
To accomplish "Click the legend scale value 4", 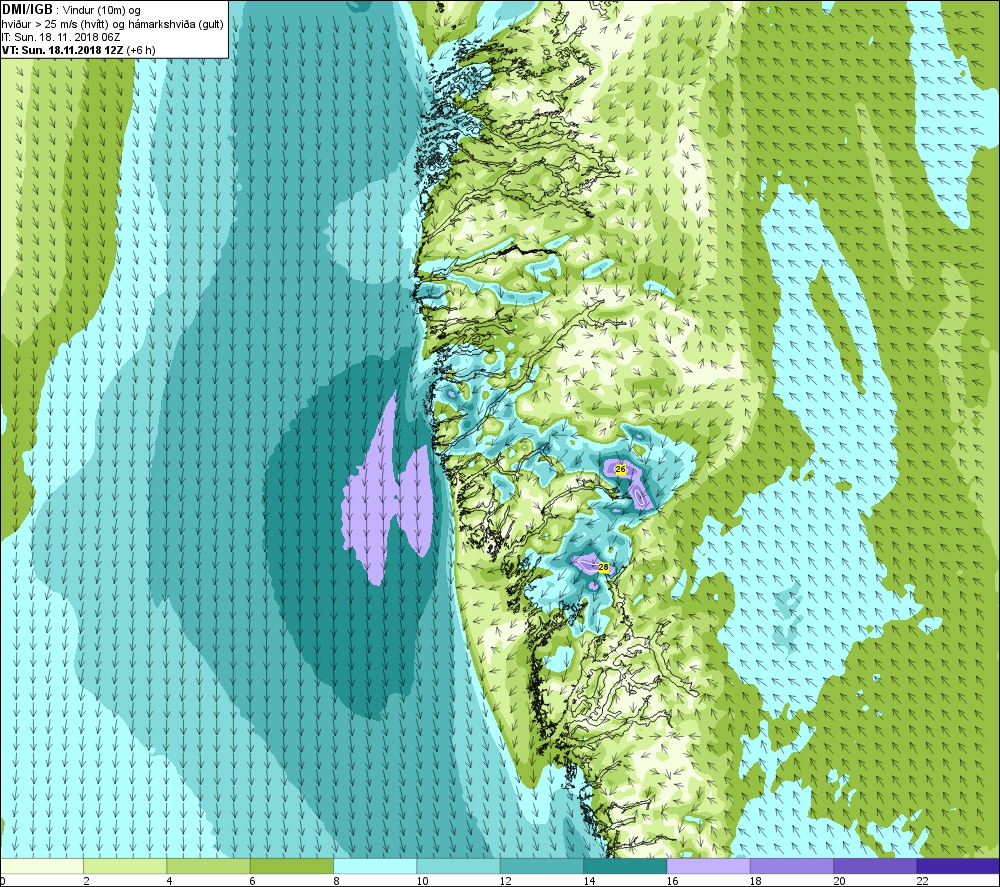I will [169, 881].
